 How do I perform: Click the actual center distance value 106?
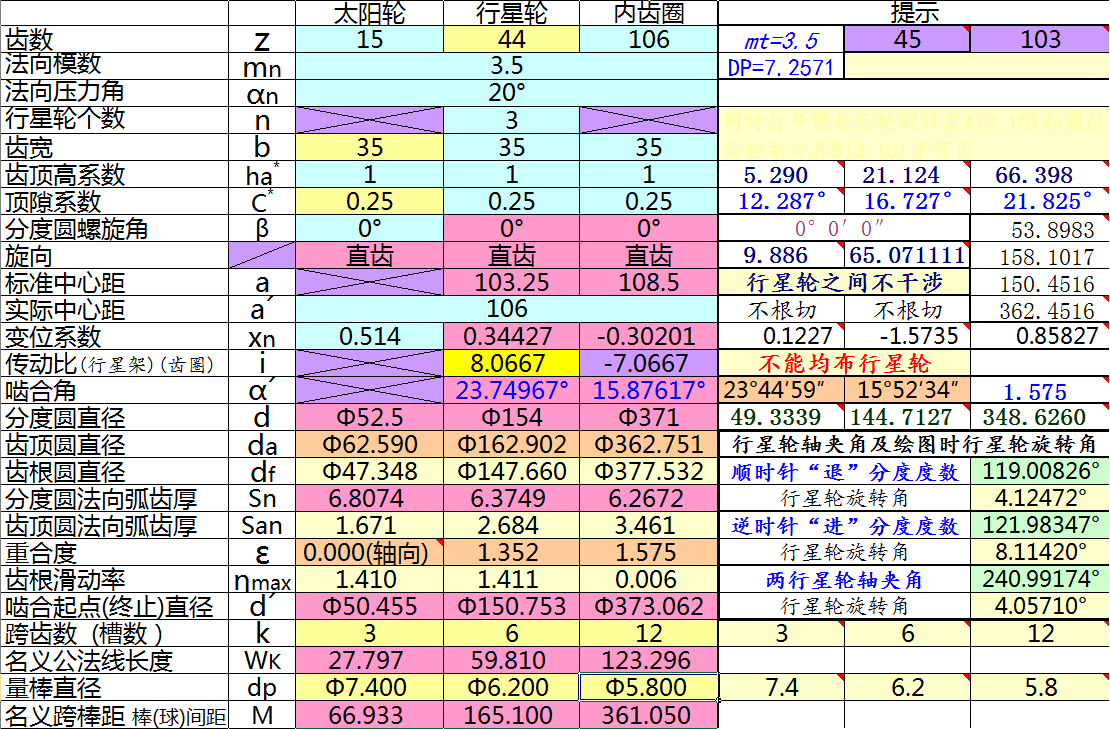[507, 309]
